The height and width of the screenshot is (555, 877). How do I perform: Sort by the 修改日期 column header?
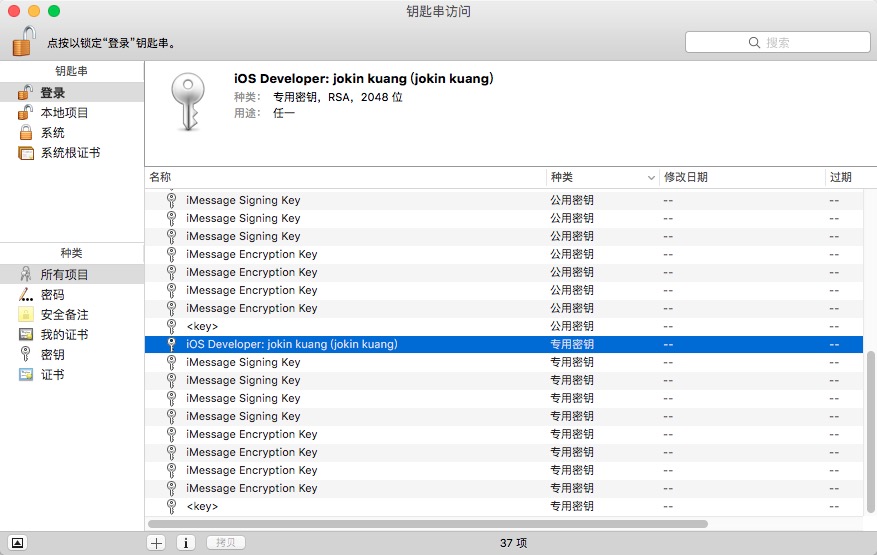(x=742, y=177)
